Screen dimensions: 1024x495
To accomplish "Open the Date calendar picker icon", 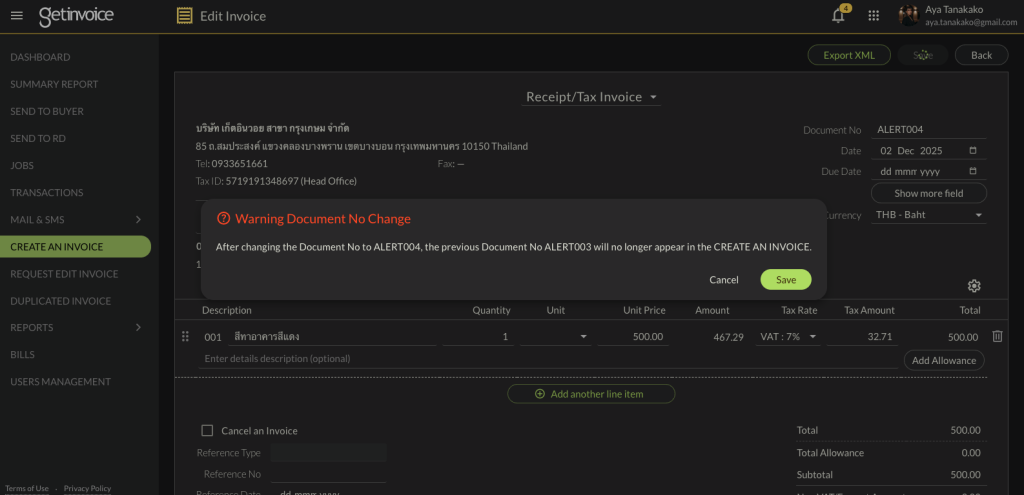I will pos(973,151).
